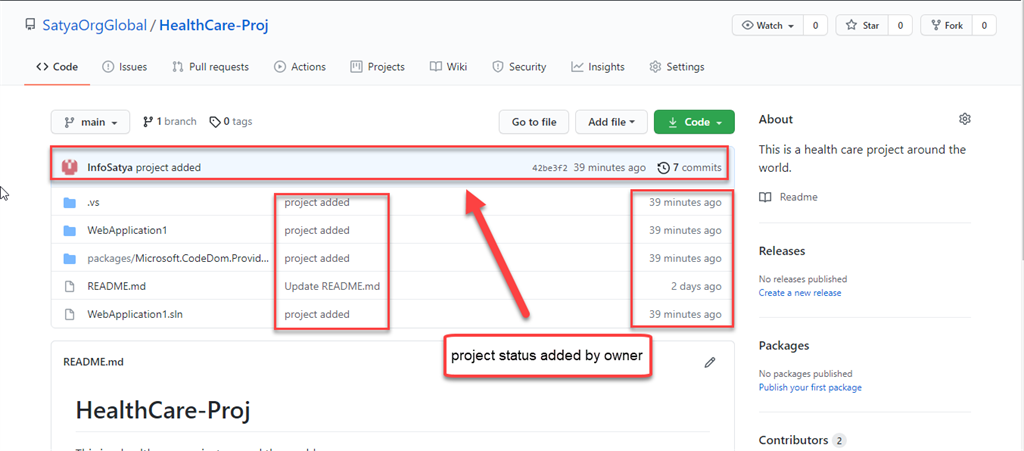Open the Security tab
This screenshot has width=1024, height=451.
click(x=519, y=67)
